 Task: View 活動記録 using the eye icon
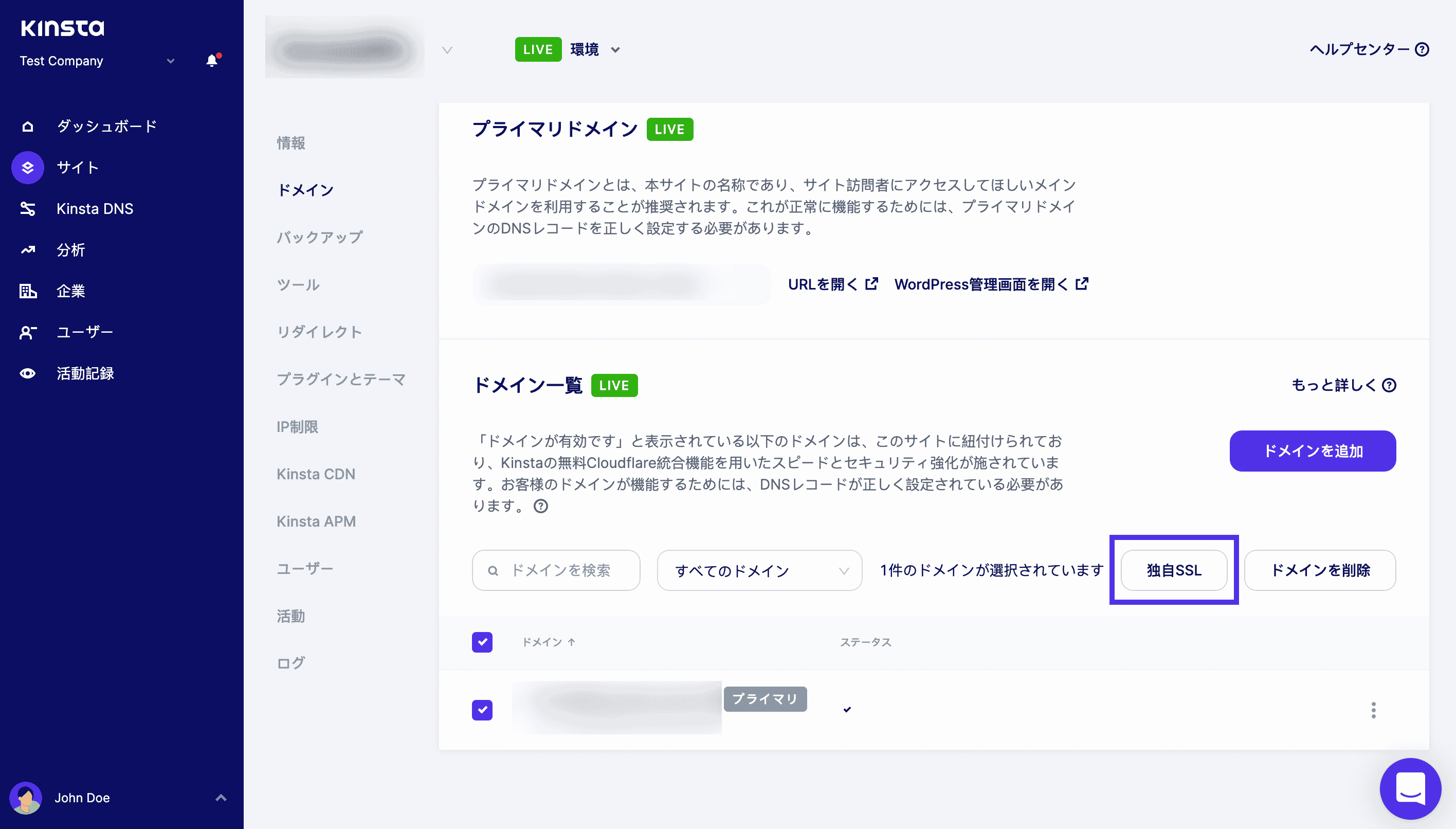click(x=27, y=373)
